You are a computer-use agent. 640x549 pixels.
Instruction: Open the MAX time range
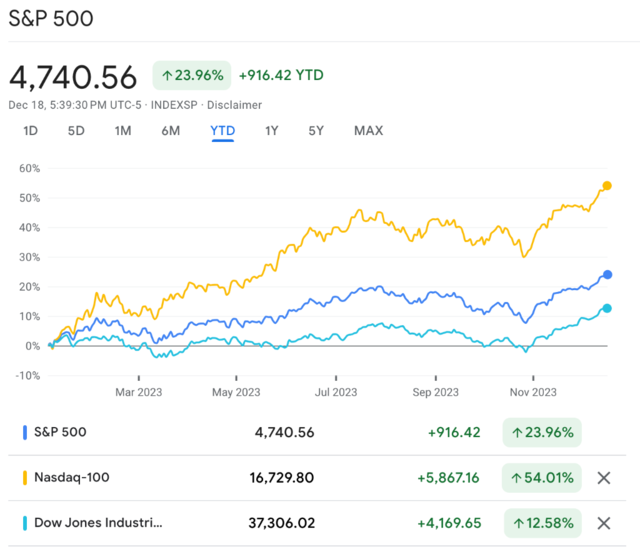[368, 130]
